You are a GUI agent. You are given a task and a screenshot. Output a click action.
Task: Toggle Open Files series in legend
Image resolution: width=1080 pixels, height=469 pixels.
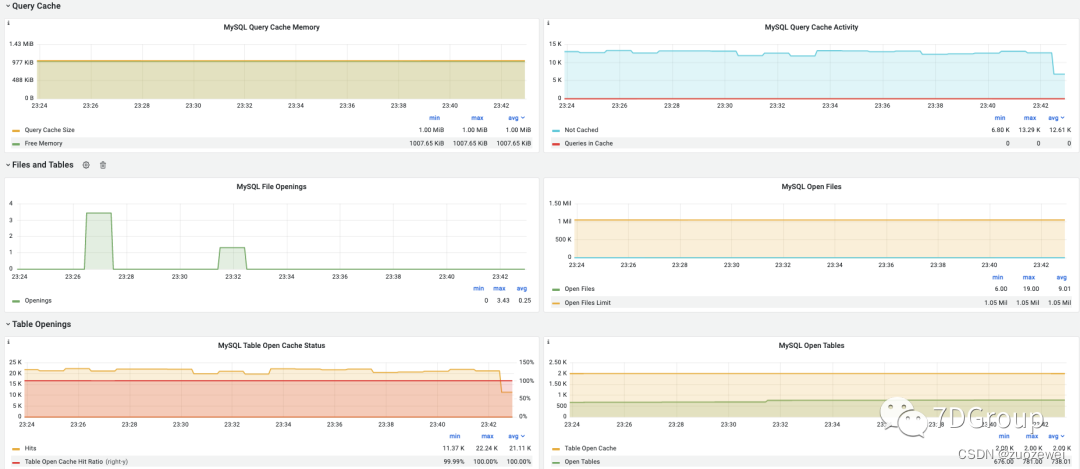click(x=579, y=289)
